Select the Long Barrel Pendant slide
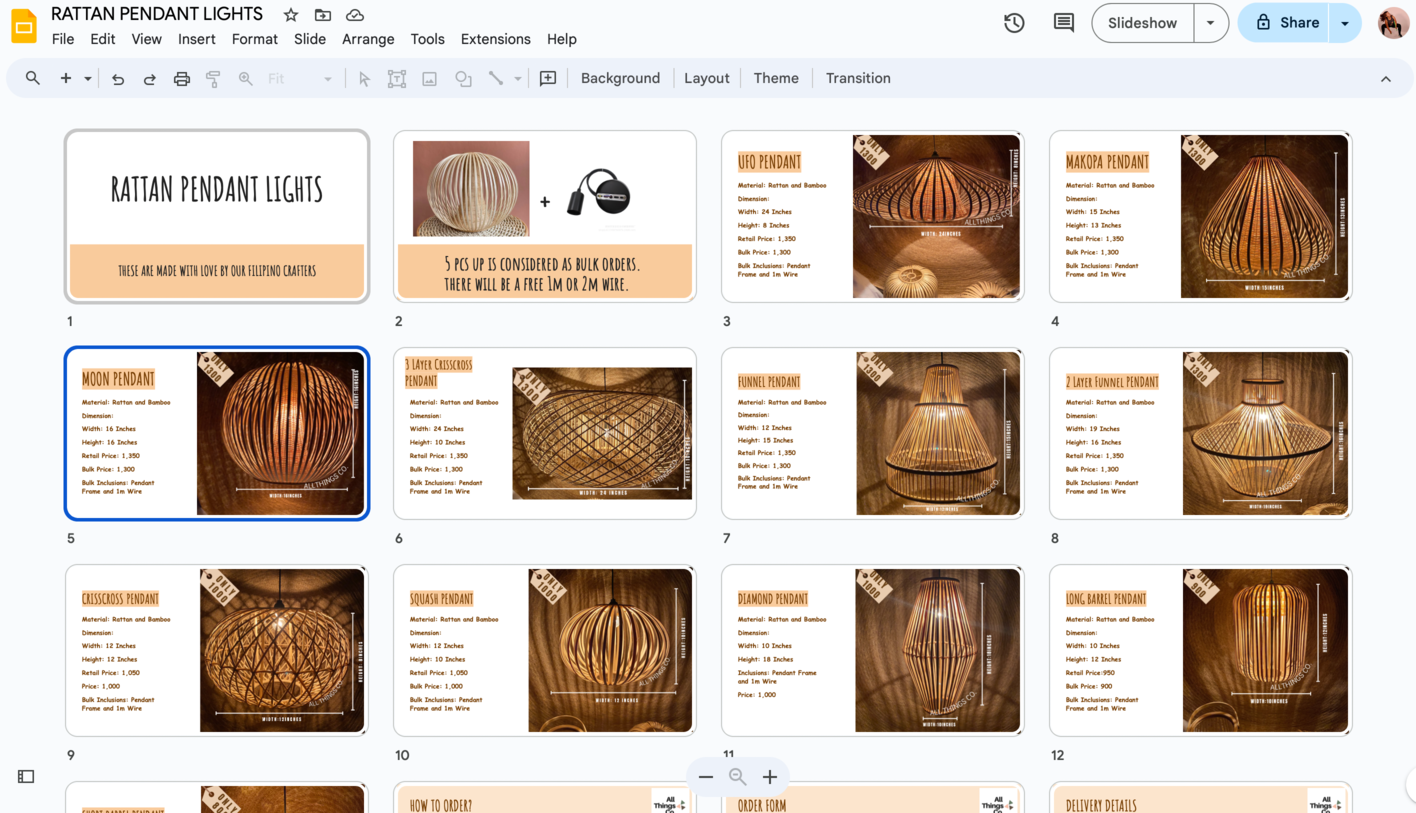Viewport: 1416px width, 813px height. pos(1200,650)
